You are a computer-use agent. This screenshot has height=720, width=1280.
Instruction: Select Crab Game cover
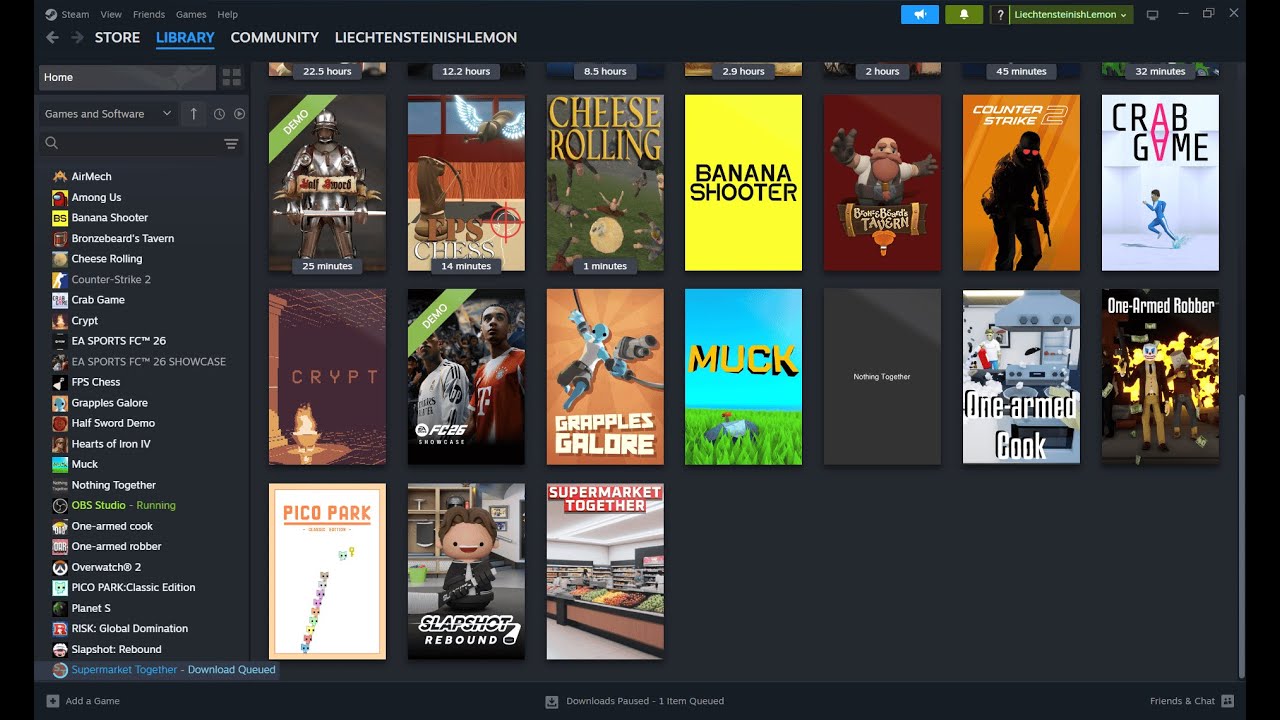tap(1160, 183)
